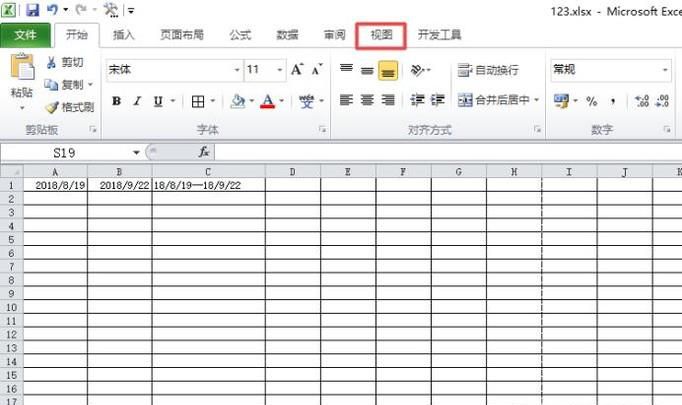
Task: Click the Decrease Decimal icon
Action: tap(662, 101)
